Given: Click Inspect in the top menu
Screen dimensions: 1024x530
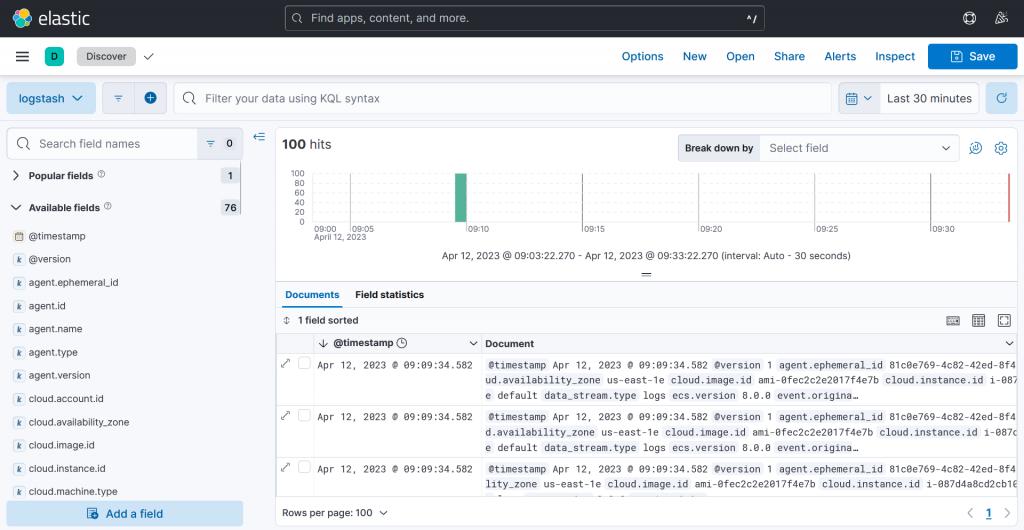Looking at the screenshot, I should coord(895,57).
